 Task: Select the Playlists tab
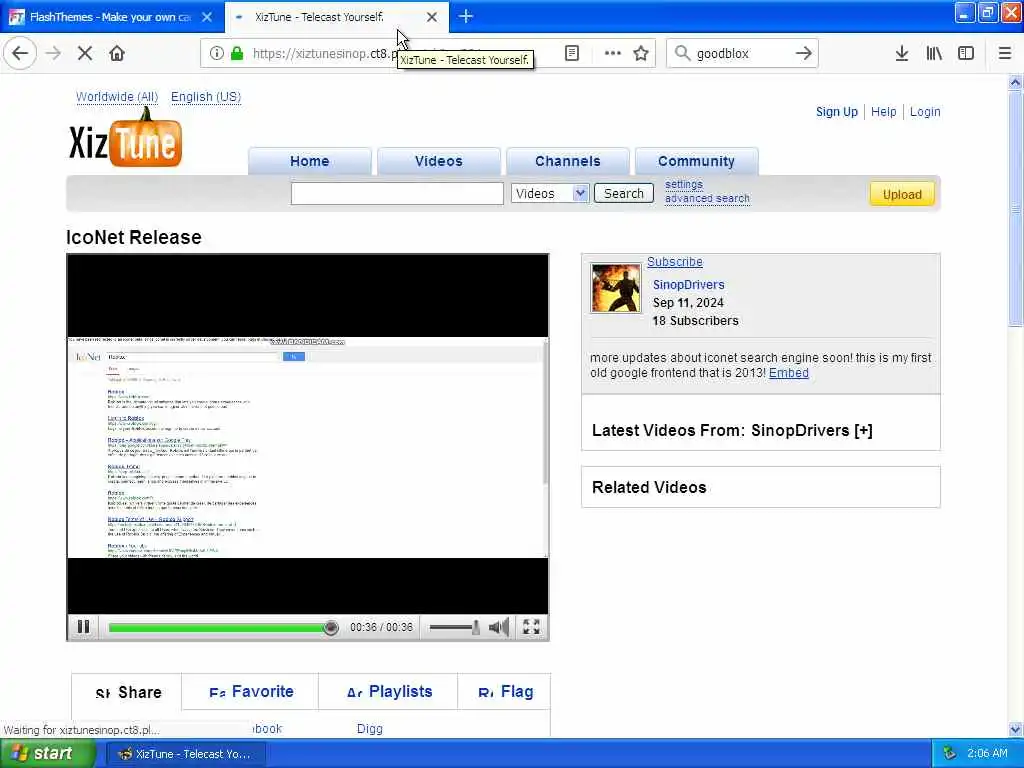click(x=389, y=692)
